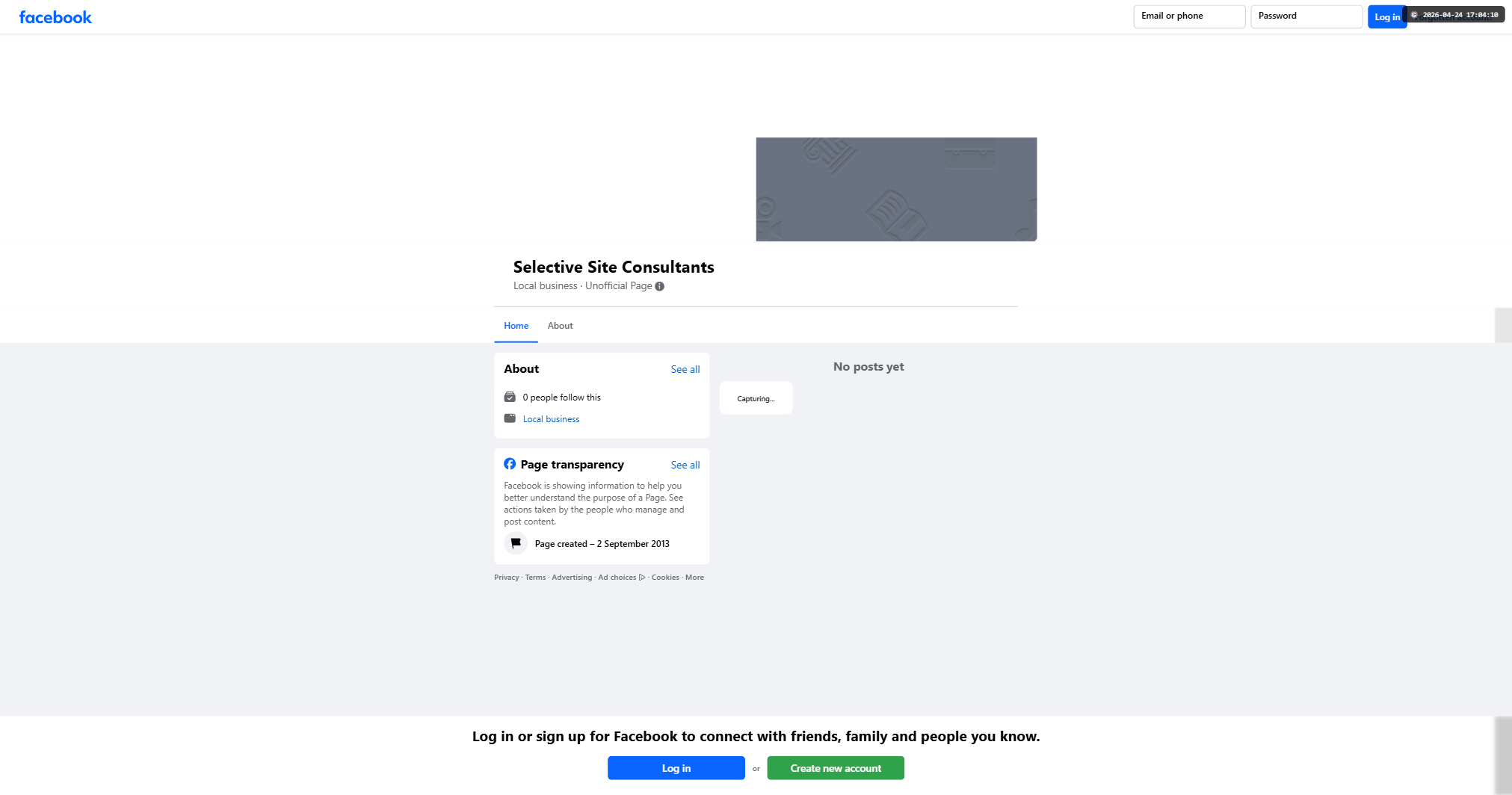Click the page cover photo
Viewport: 1512px width, 795px height.
pyautogui.click(x=896, y=189)
